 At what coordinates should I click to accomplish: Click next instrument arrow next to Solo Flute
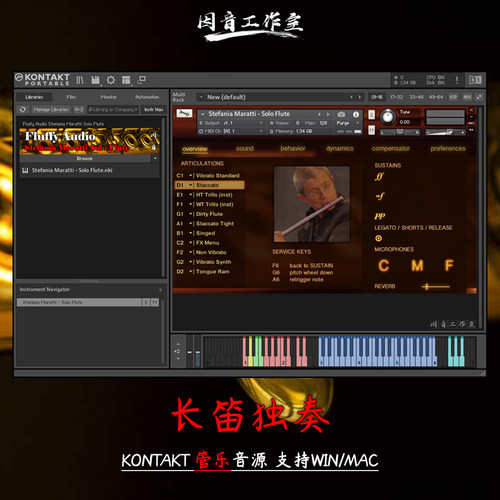click(x=328, y=114)
